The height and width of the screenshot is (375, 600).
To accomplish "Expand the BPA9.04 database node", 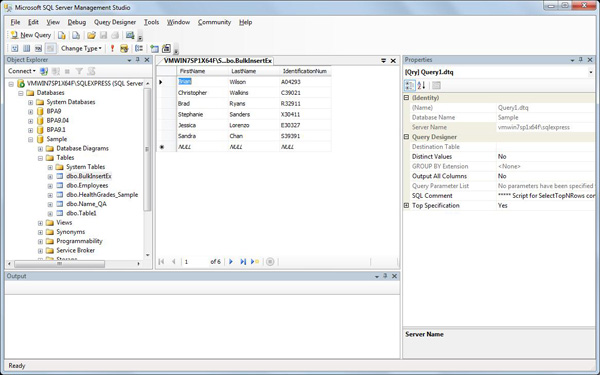I will click(30, 121).
